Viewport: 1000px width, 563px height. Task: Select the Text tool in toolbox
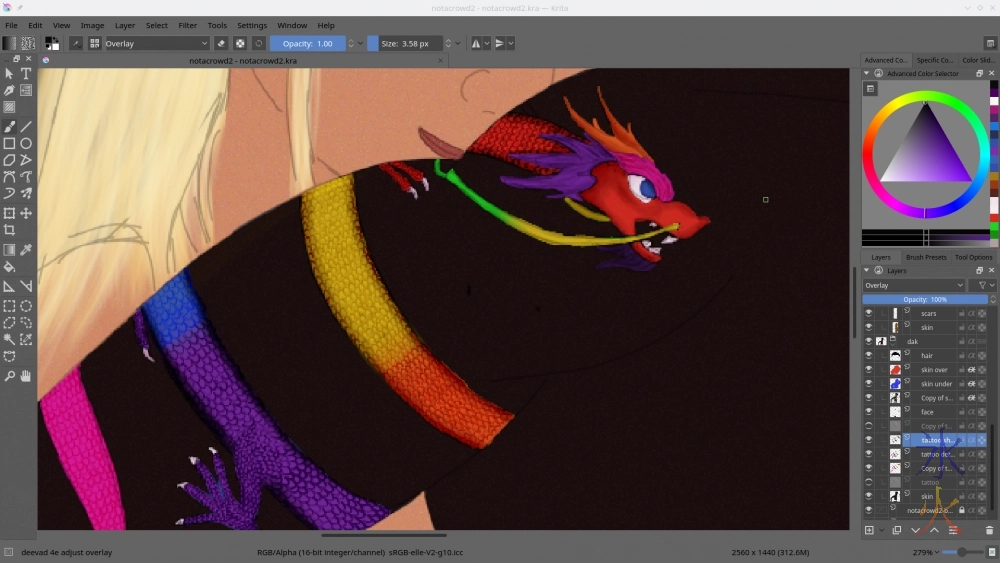click(26, 73)
